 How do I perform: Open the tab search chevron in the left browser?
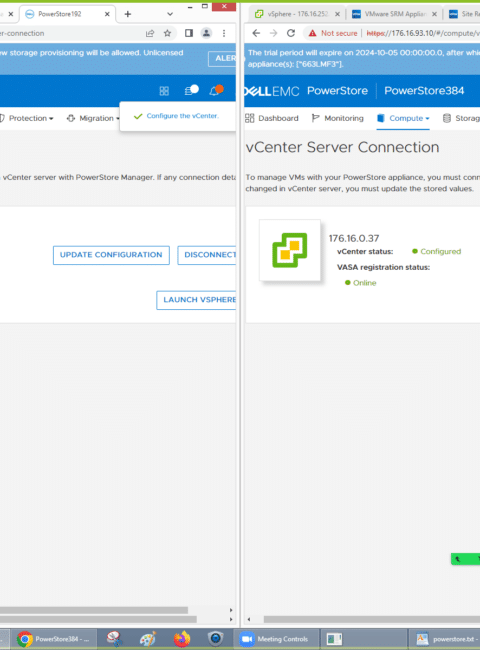click(x=170, y=14)
